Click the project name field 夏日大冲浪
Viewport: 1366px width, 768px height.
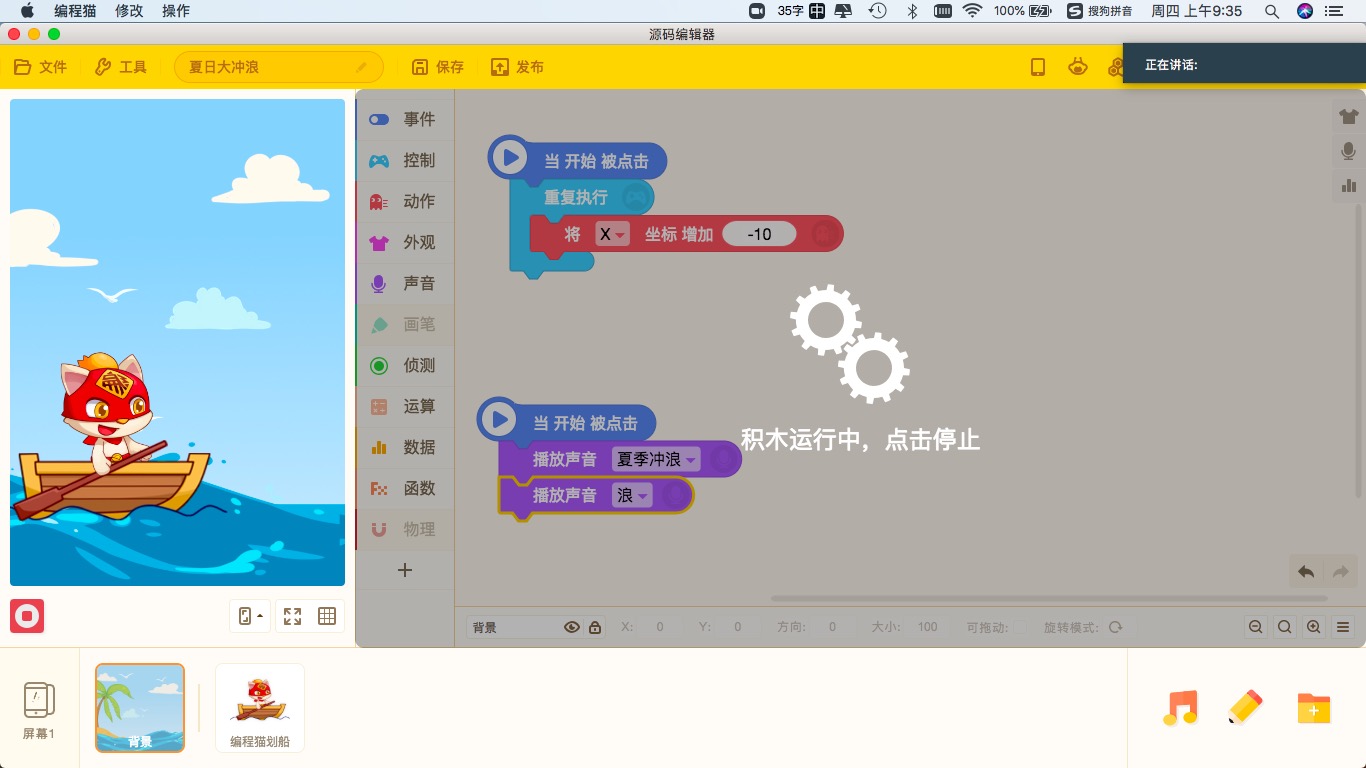278,67
